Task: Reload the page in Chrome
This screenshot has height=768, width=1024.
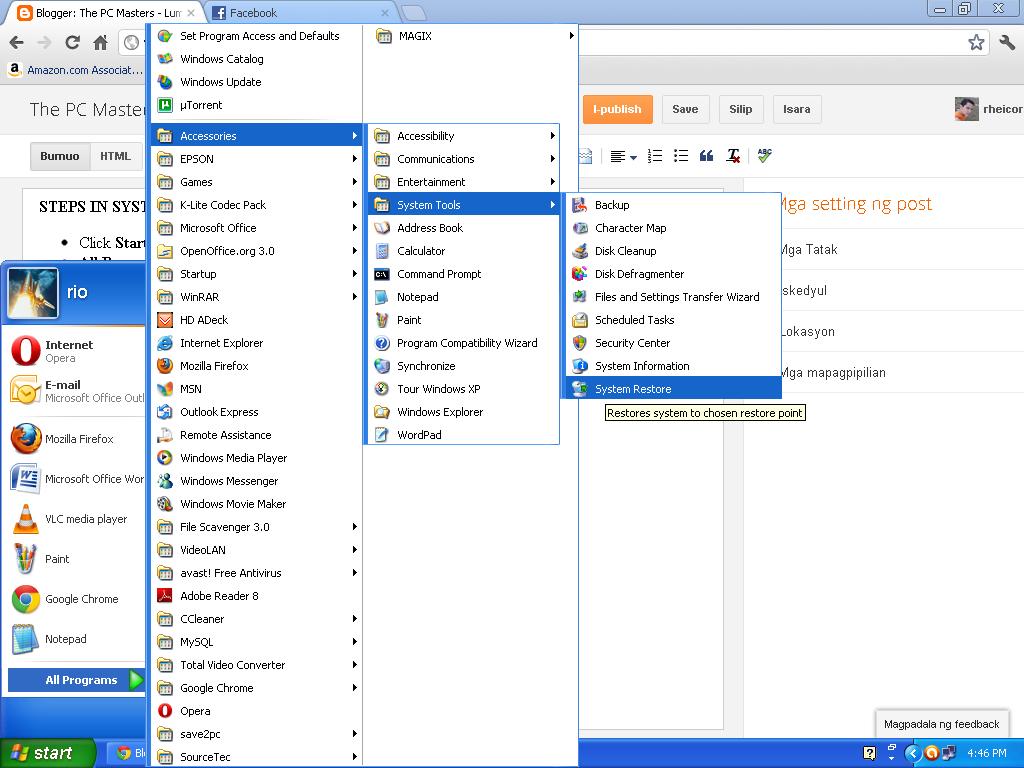Action: [72, 43]
